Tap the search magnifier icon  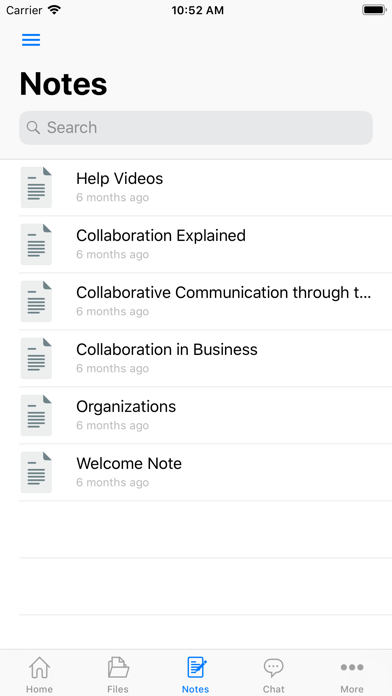coord(33,127)
